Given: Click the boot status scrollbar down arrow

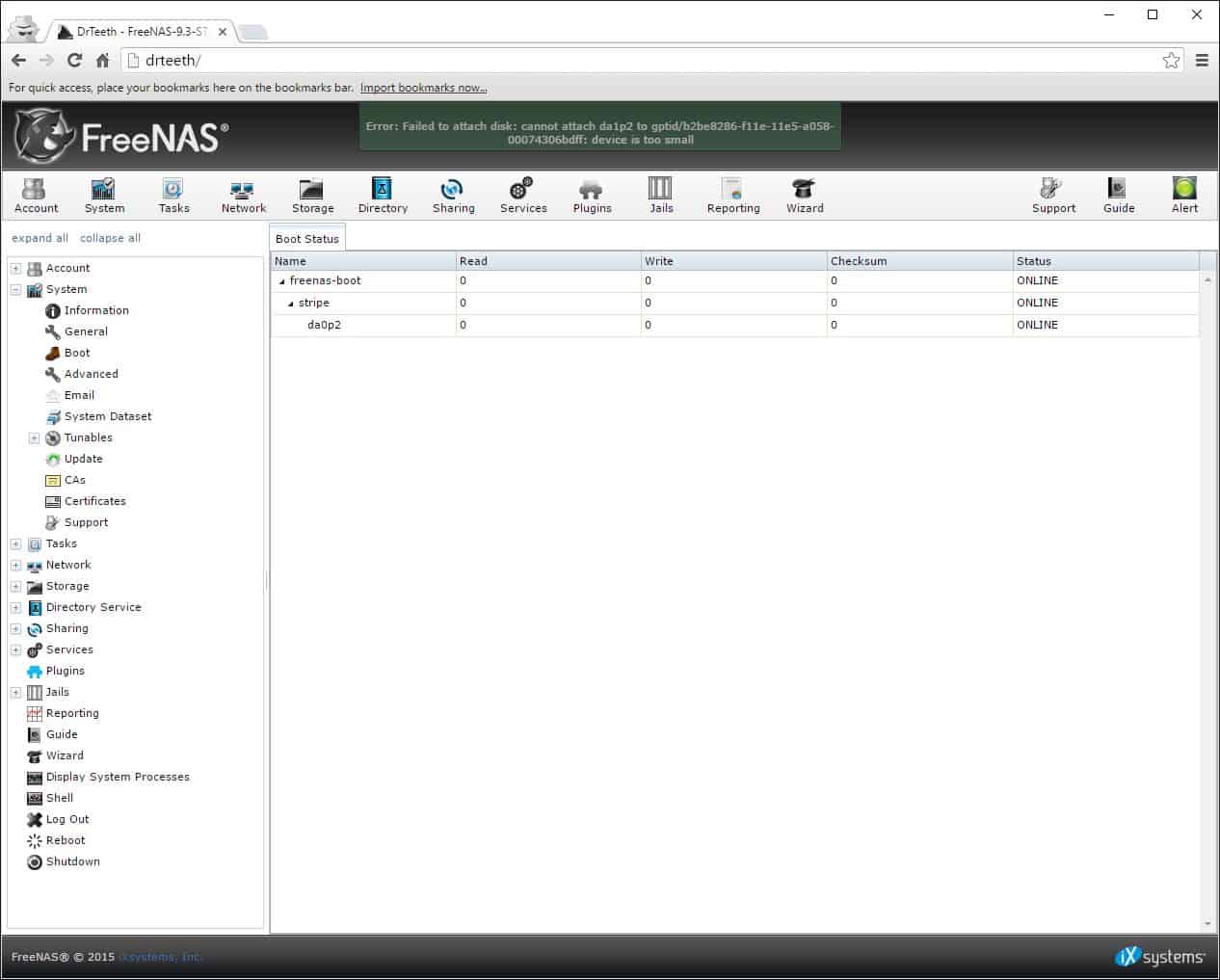Looking at the screenshot, I should (1208, 924).
